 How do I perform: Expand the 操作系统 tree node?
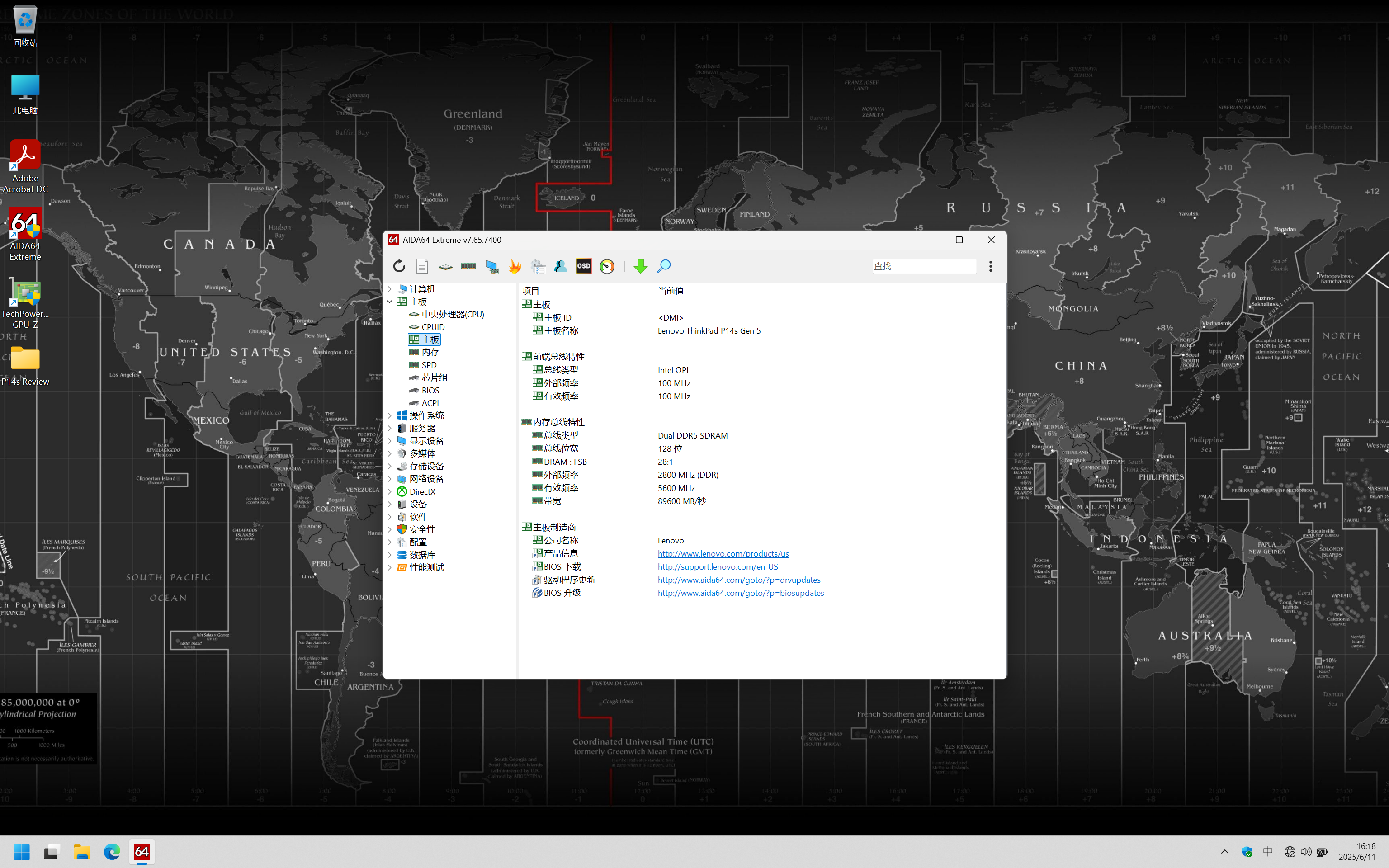pos(390,415)
